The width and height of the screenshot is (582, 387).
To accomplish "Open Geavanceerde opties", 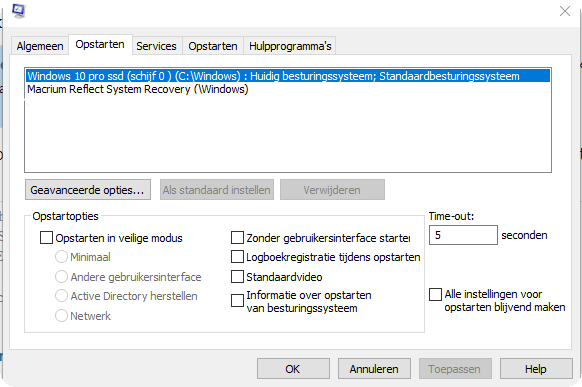I will (x=88, y=190).
